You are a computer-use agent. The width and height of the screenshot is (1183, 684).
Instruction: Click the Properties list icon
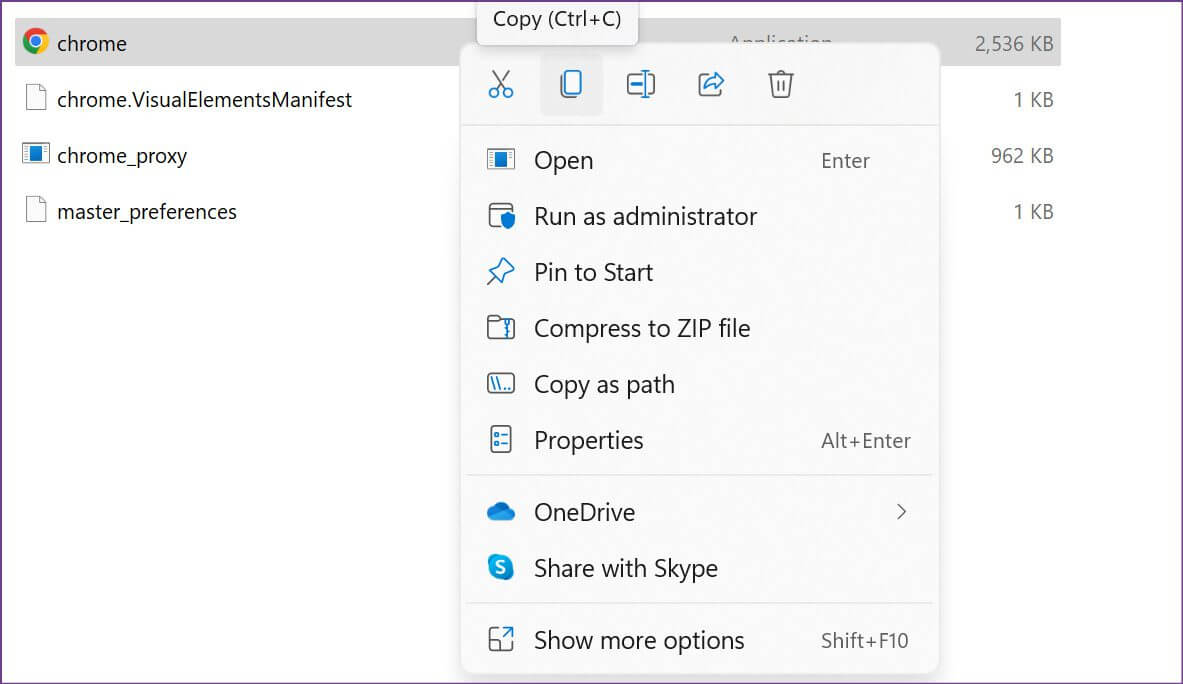501,440
